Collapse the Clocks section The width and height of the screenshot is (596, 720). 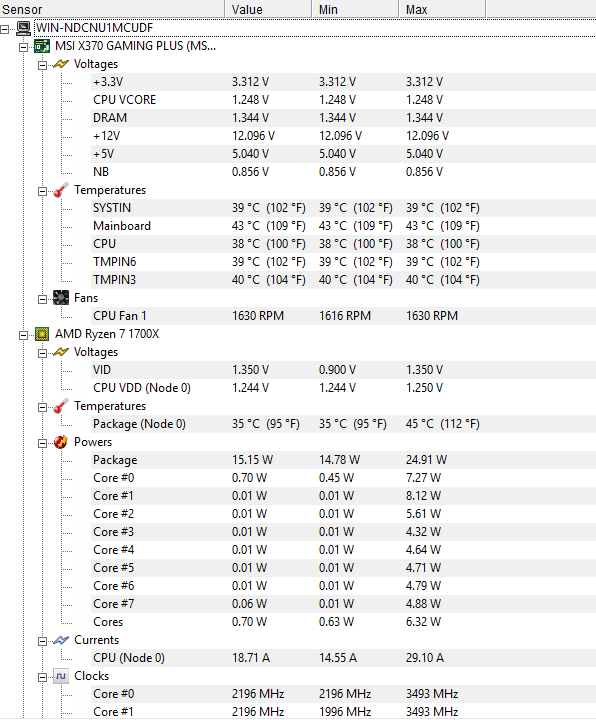click(42, 677)
